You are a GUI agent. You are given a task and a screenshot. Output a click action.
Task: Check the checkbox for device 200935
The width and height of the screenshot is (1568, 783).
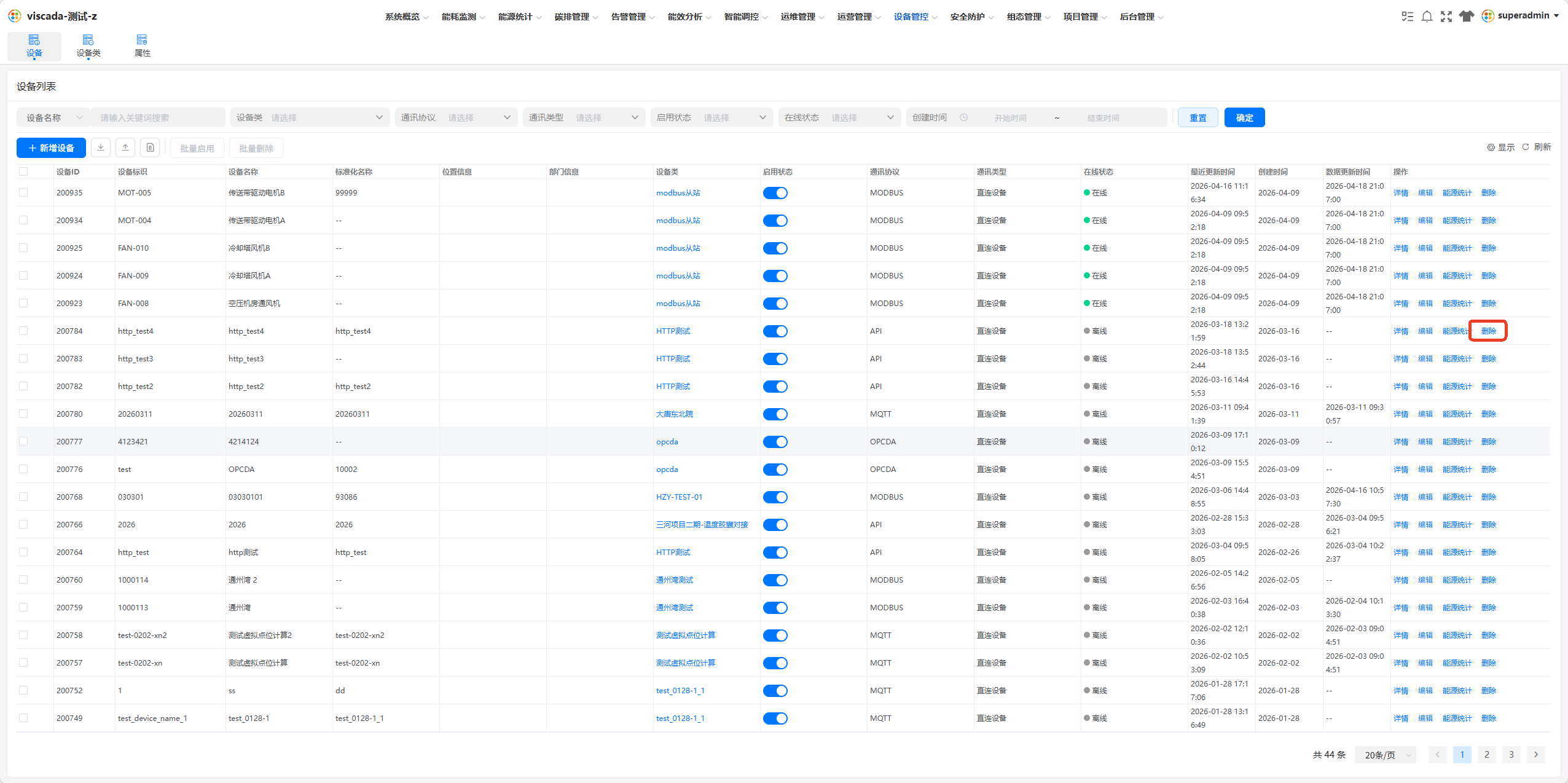tap(23, 192)
